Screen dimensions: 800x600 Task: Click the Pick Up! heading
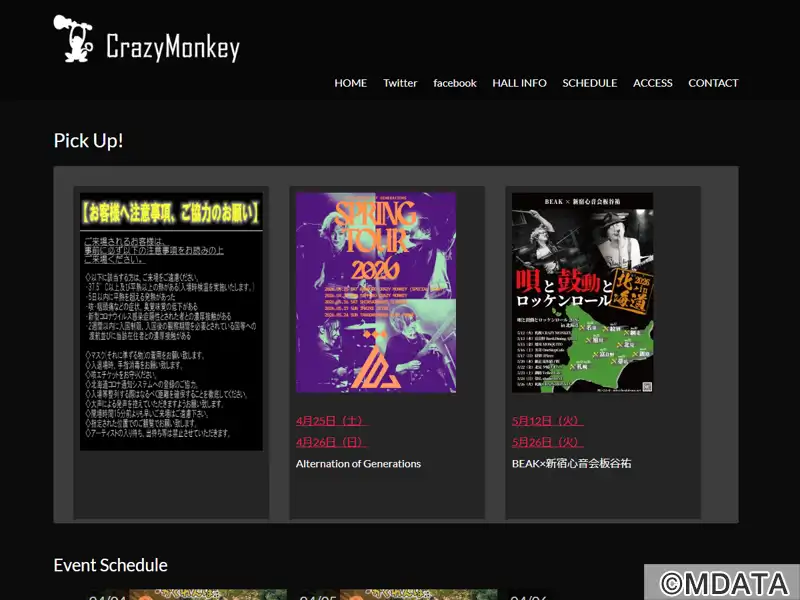88,141
